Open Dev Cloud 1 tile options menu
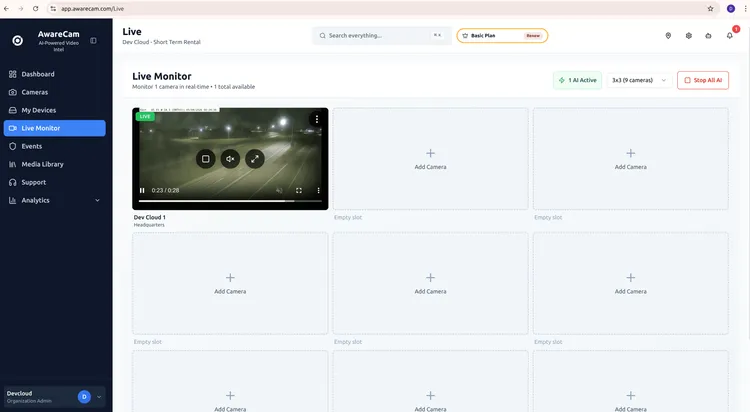750x412 pixels. 317,119
